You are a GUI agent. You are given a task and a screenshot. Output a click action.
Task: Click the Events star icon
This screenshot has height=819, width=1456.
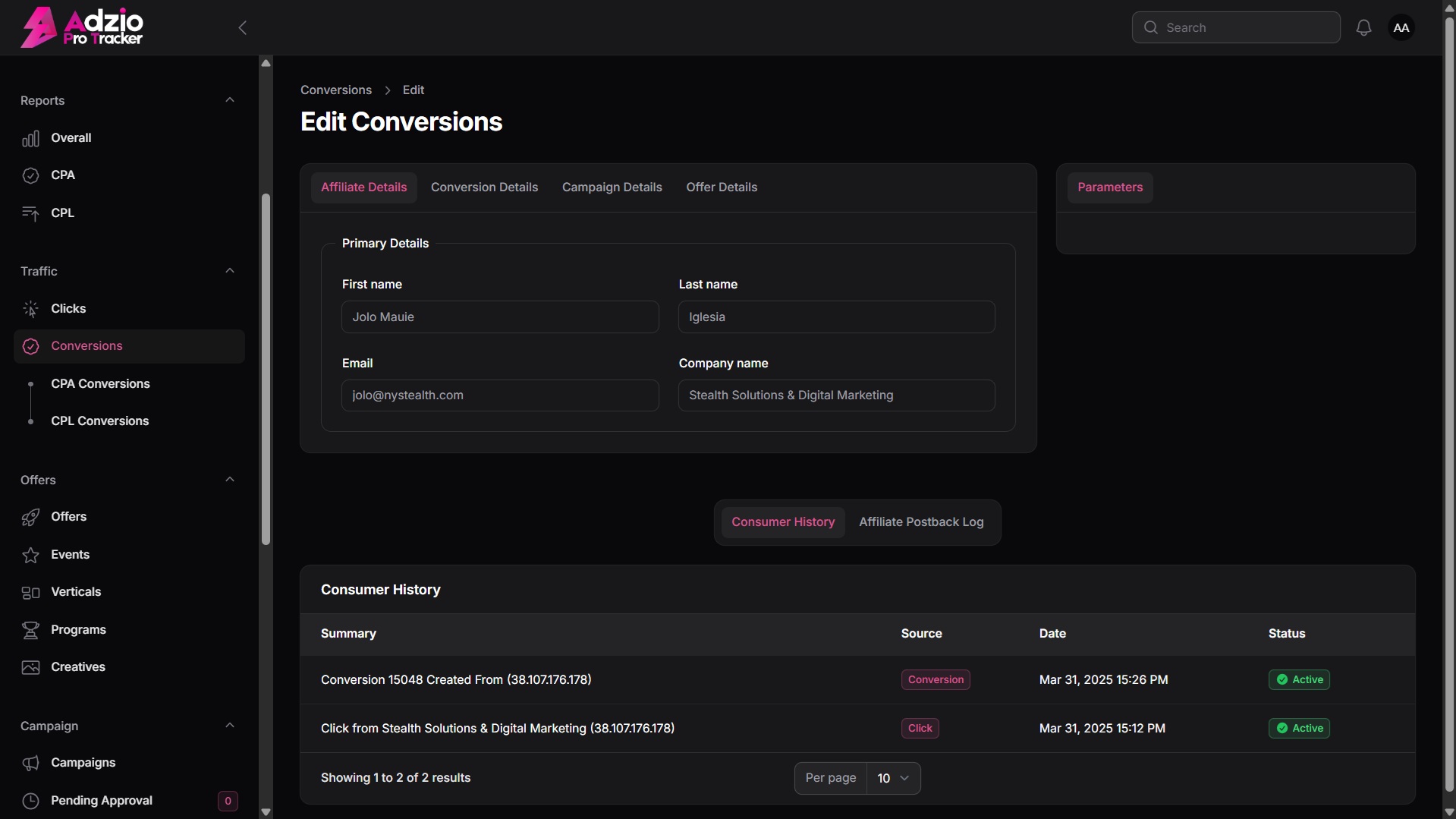point(30,556)
